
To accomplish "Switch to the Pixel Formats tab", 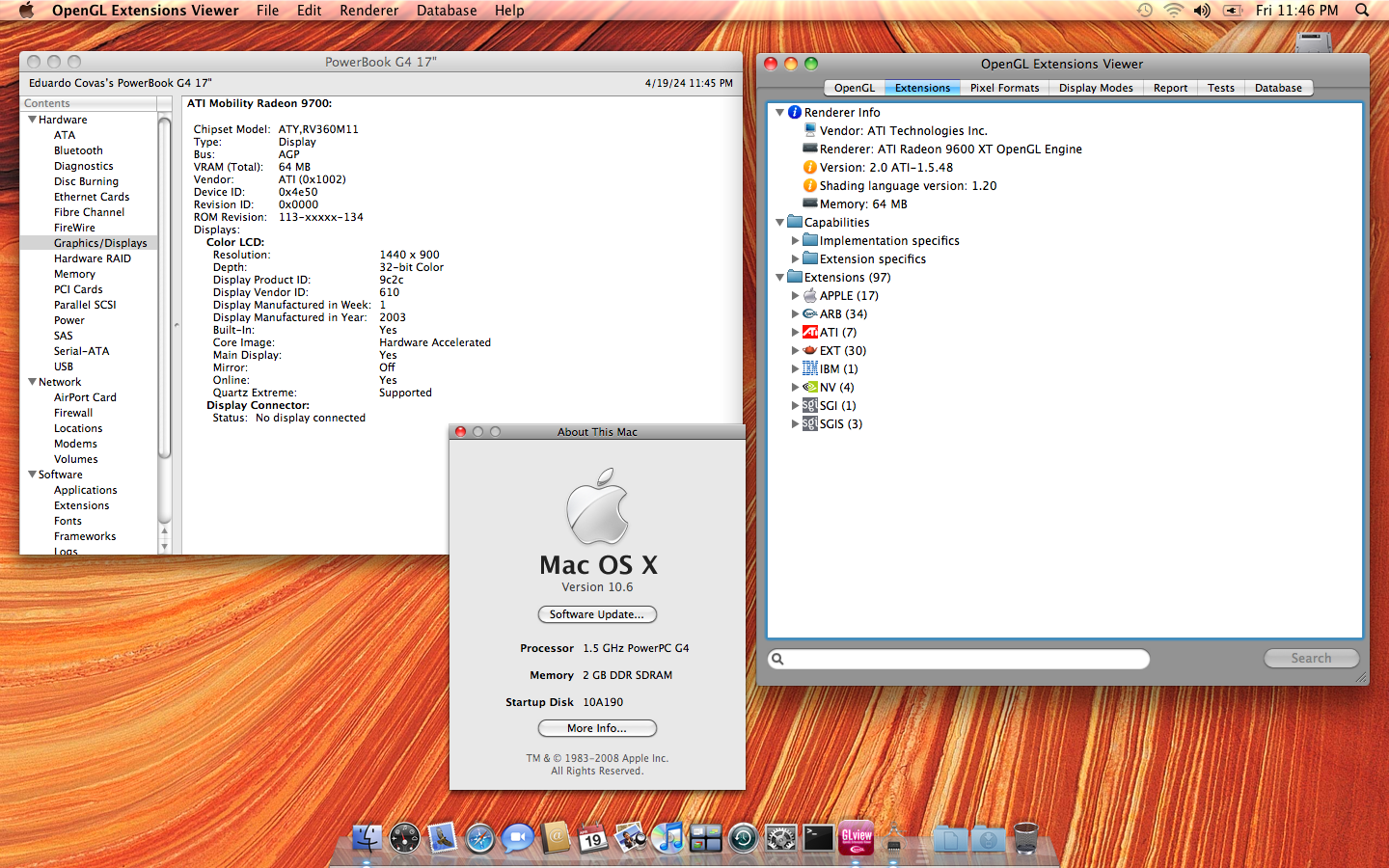I will [x=1004, y=88].
